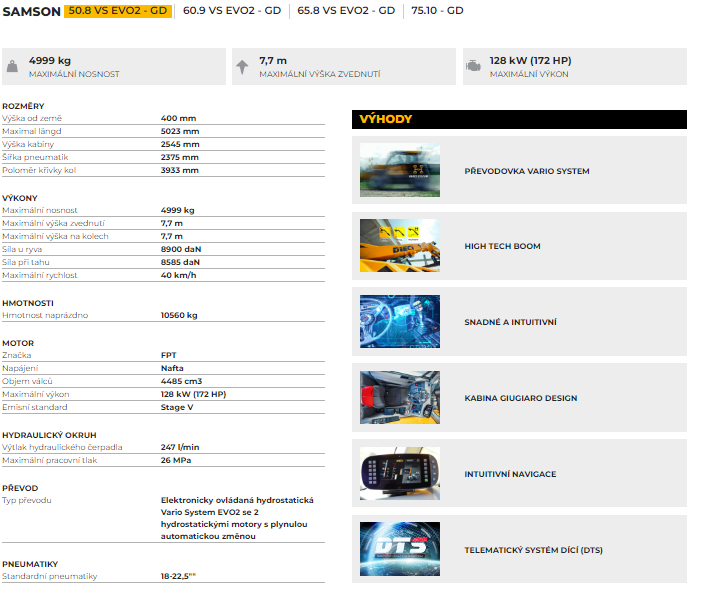
Task: Click the MAXIMÁLNÍ VÝKON label
Action: click(x=529, y=74)
